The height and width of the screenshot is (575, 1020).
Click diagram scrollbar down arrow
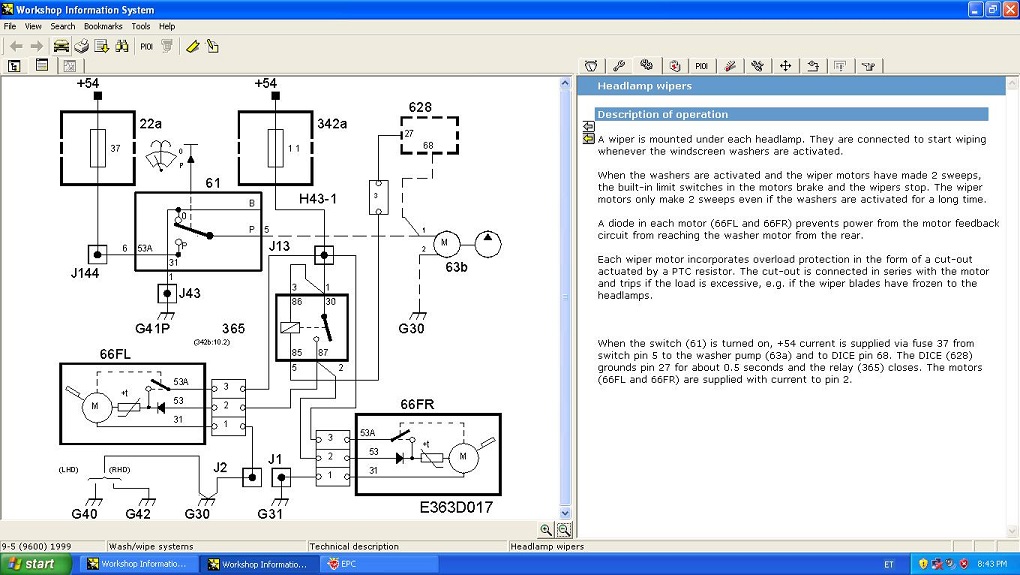pyautogui.click(x=565, y=513)
